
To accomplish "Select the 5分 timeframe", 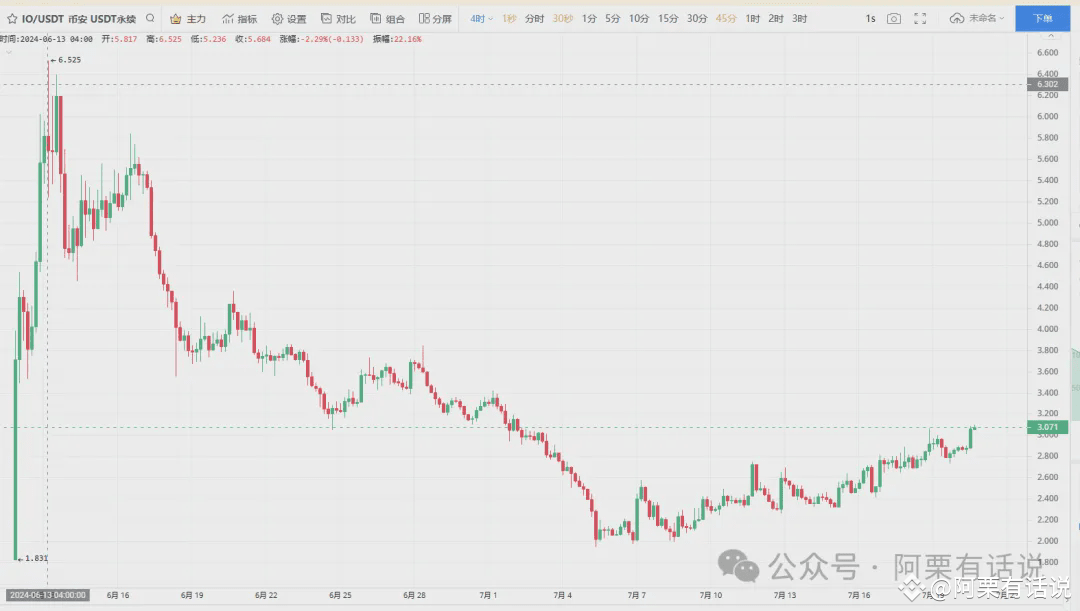I will point(612,19).
